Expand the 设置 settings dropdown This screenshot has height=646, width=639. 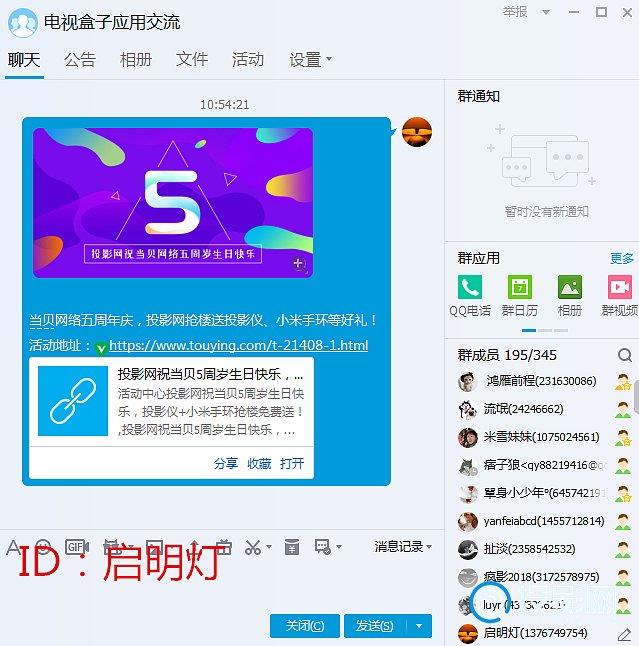329,59
